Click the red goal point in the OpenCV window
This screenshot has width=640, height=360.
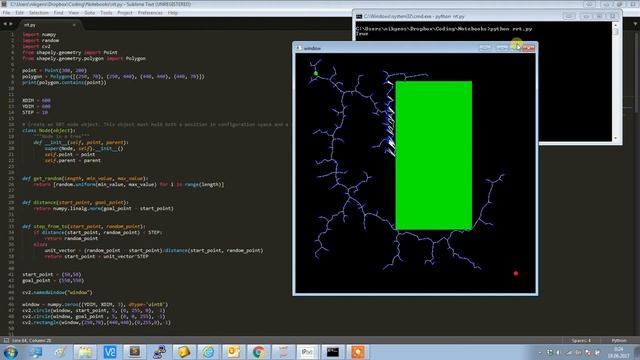(x=516, y=273)
